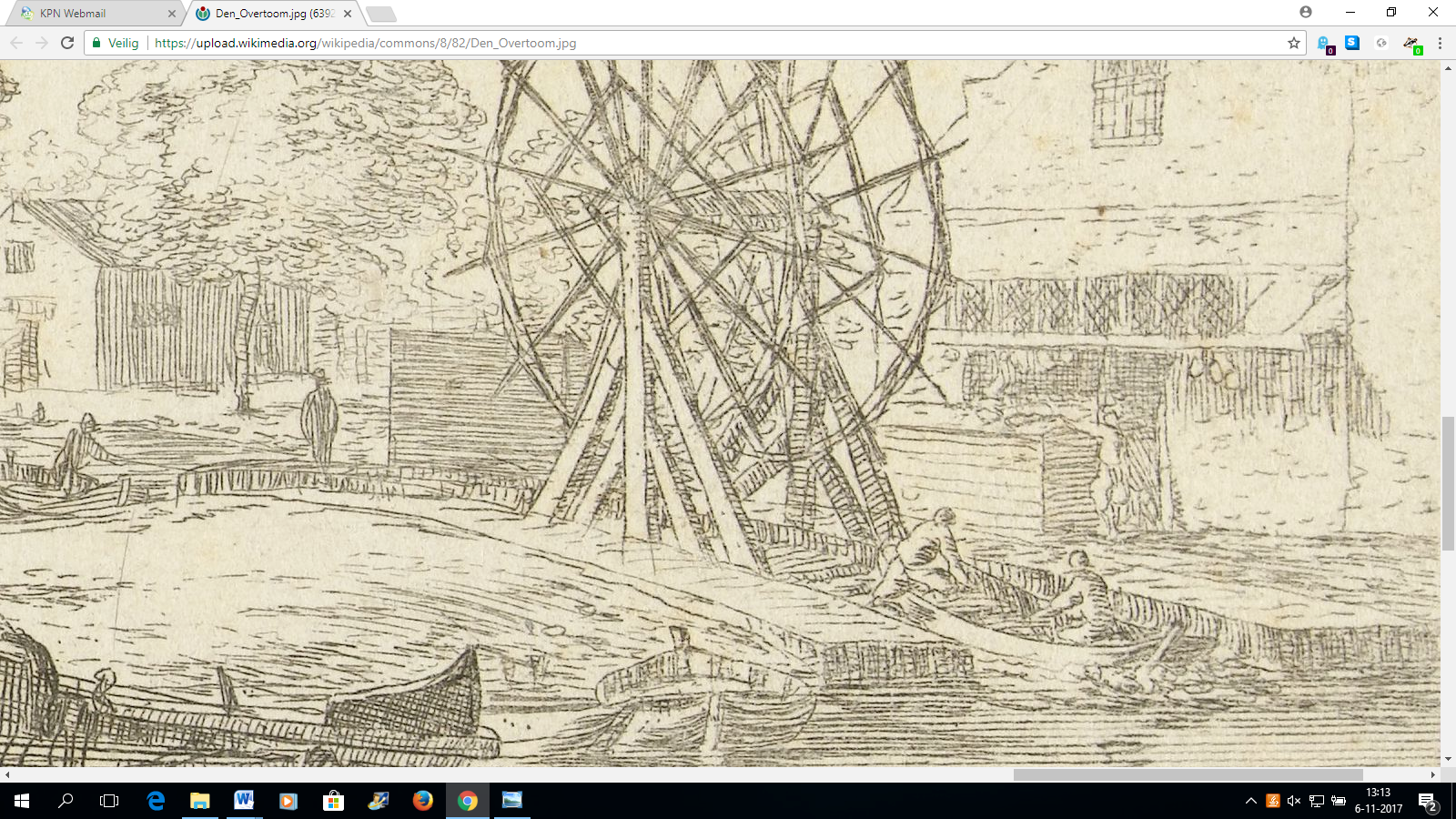Viewport: 1456px width, 819px height.
Task: Click the scroll-down arrow of vertical scrollbar
Action: 1448,760
